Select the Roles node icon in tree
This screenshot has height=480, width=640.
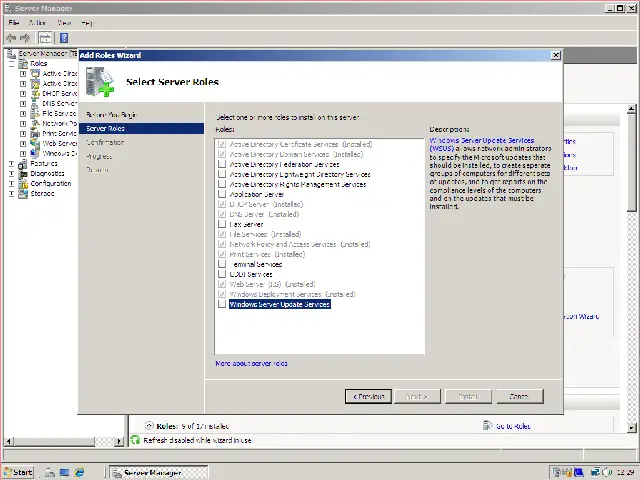click(23, 64)
